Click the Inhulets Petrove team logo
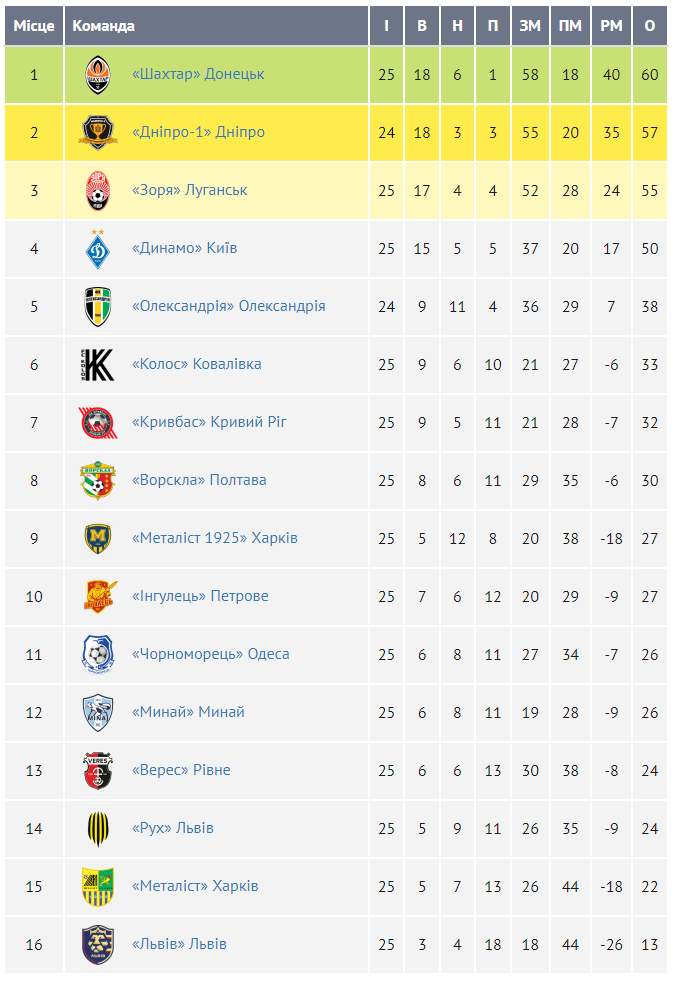Screen dimensions: 677x983 pos(98,597)
